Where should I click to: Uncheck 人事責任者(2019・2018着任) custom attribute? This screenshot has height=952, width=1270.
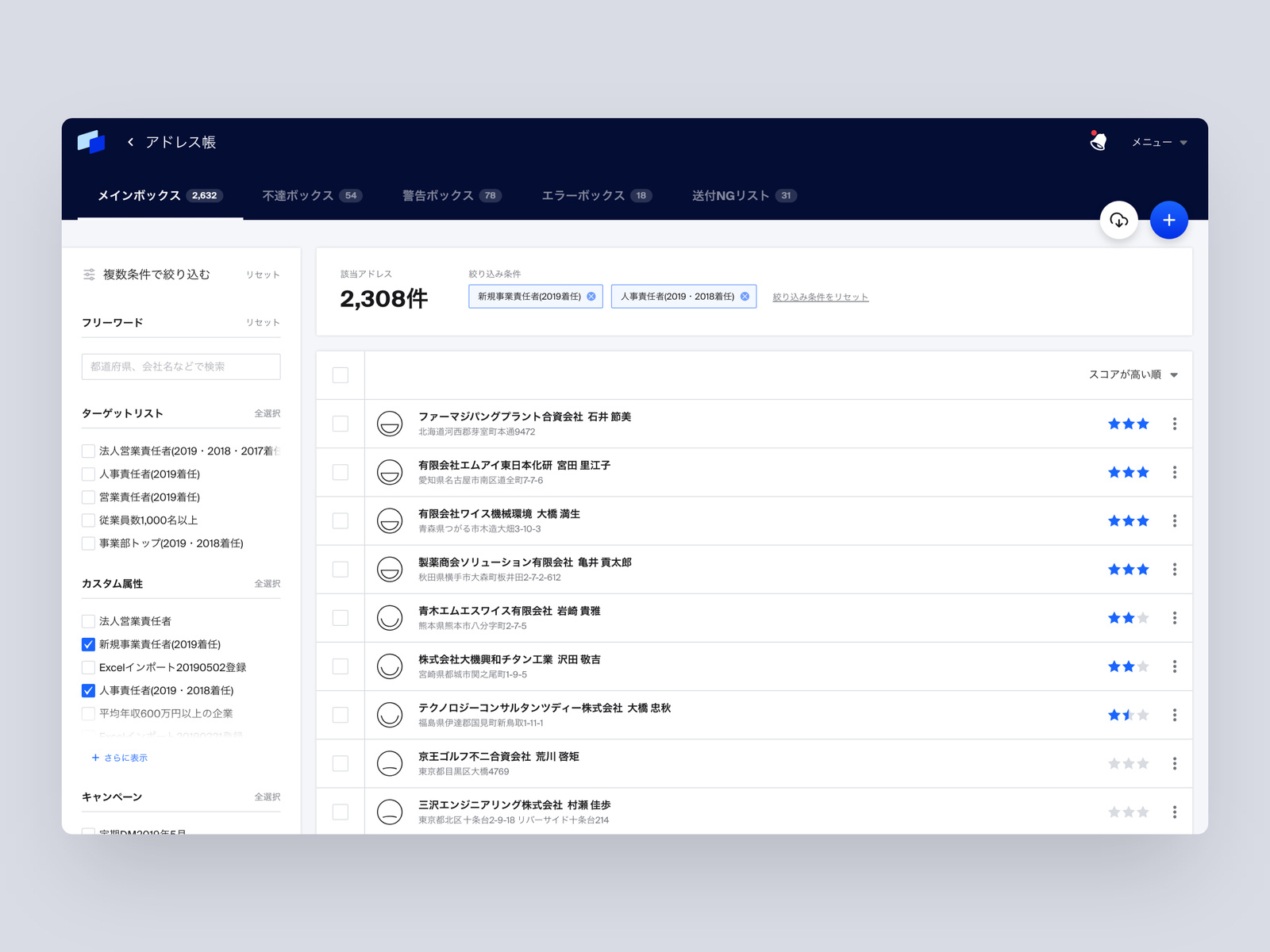(x=88, y=690)
